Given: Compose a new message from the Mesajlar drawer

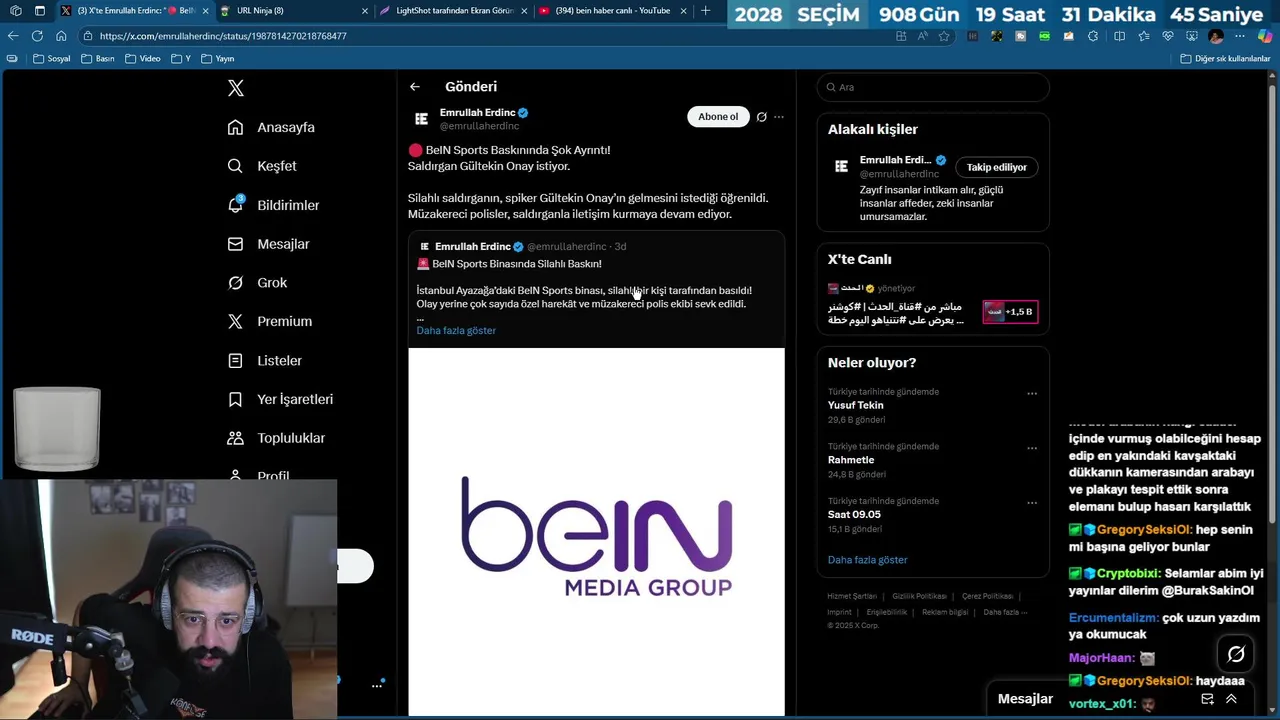Looking at the screenshot, I should [x=1207, y=699].
